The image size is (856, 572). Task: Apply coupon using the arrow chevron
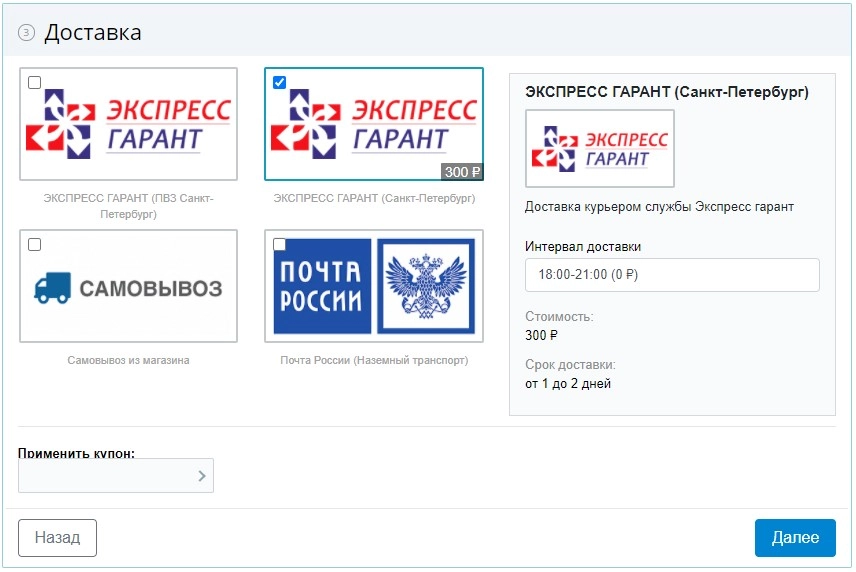click(201, 476)
